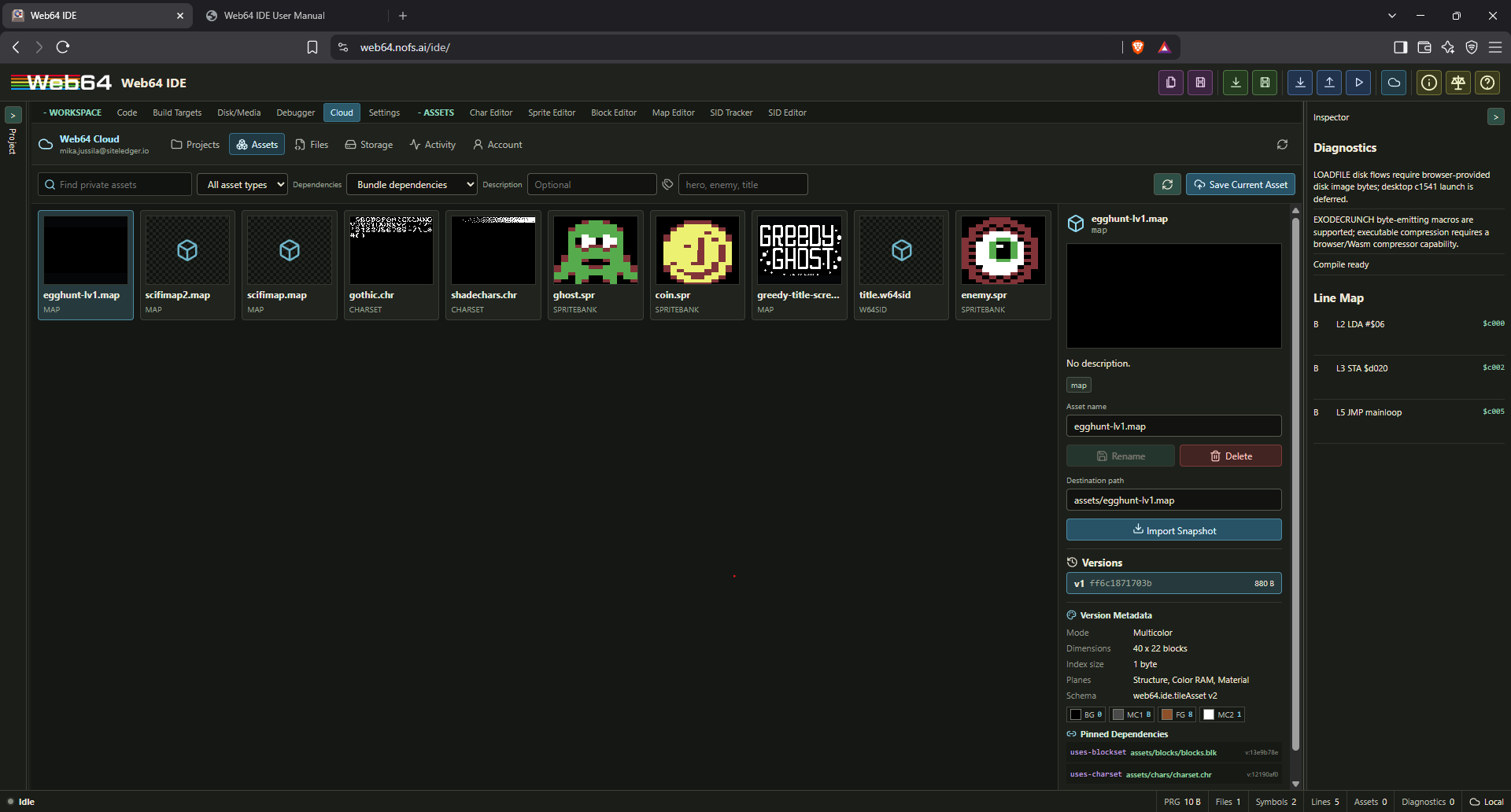Focus the Find private assets search field
1511x812 pixels.
point(115,184)
